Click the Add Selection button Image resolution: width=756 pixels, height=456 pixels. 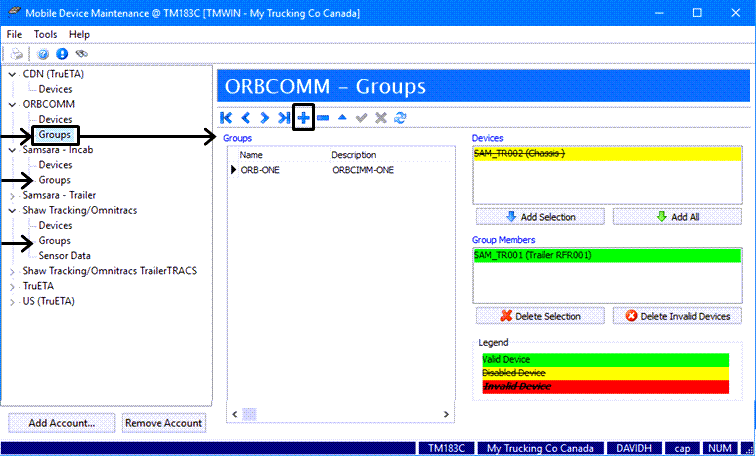(x=541, y=217)
